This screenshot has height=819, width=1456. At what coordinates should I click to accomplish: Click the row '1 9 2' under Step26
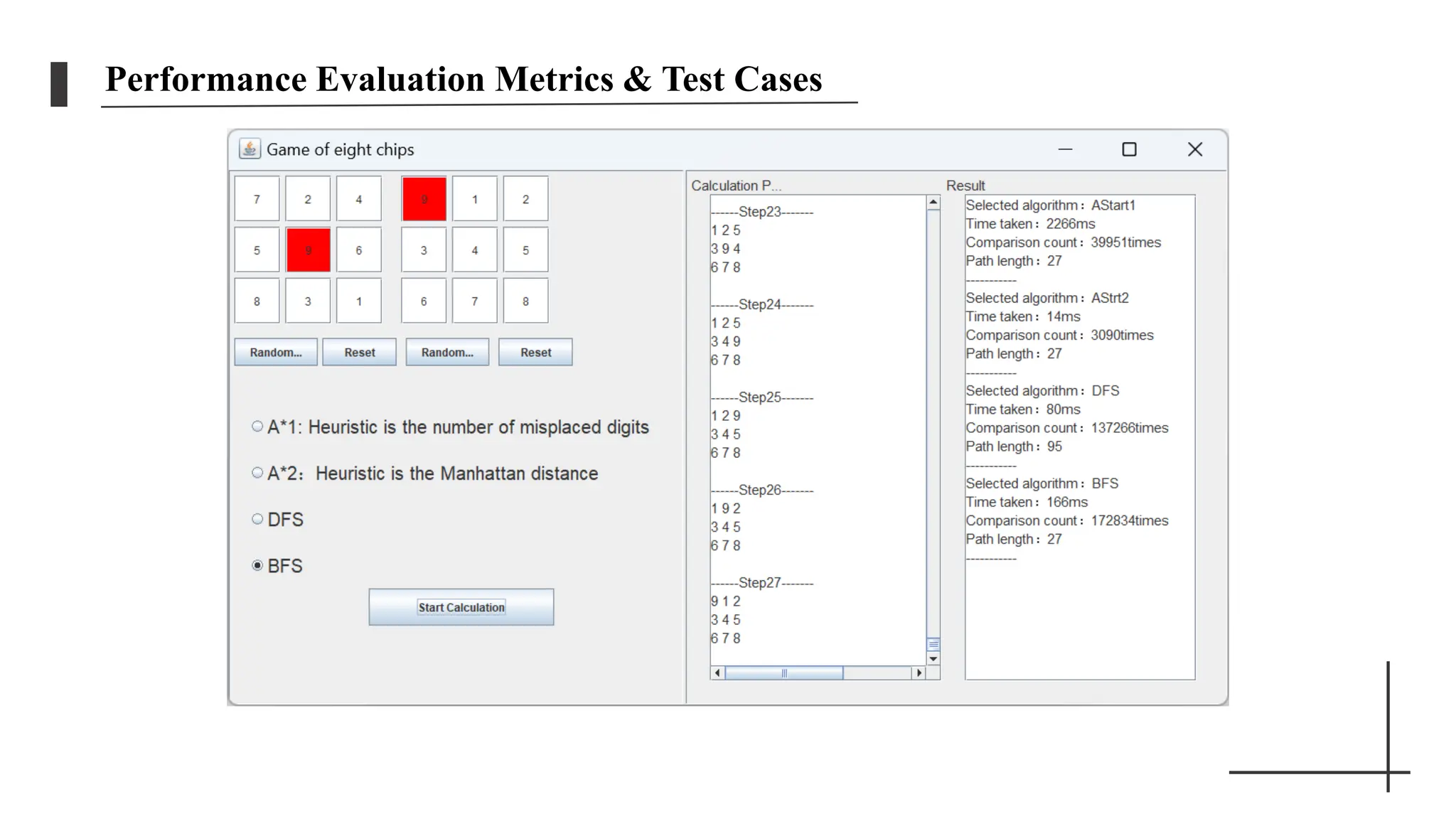[726, 508]
